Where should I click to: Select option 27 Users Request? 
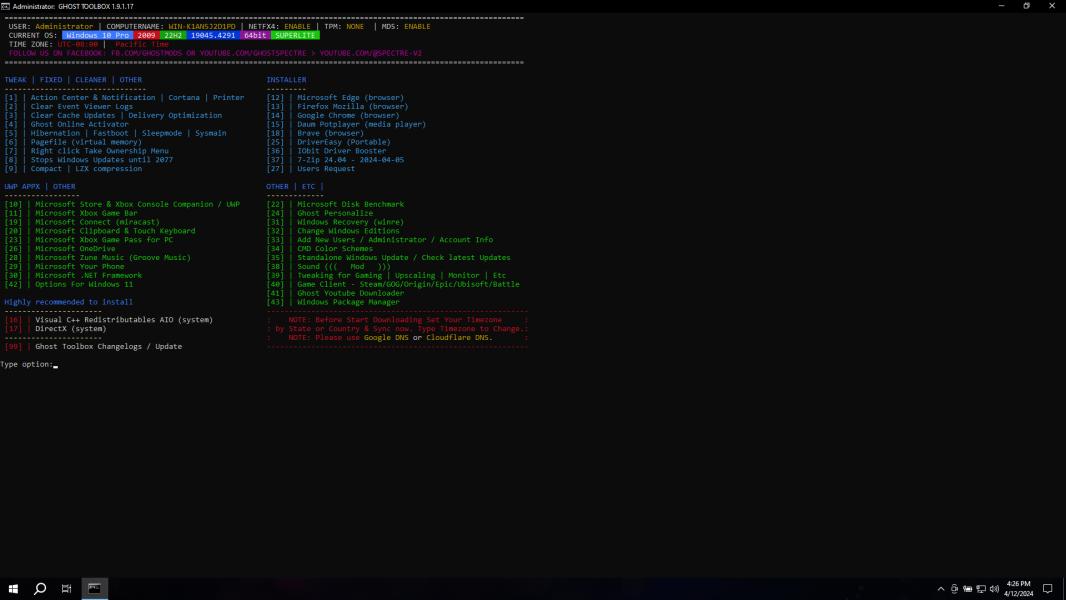[311, 169]
